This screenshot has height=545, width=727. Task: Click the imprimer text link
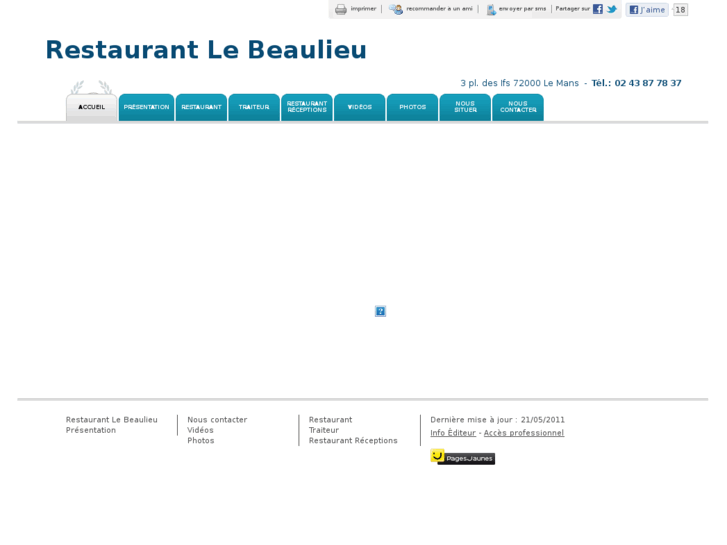(x=363, y=9)
